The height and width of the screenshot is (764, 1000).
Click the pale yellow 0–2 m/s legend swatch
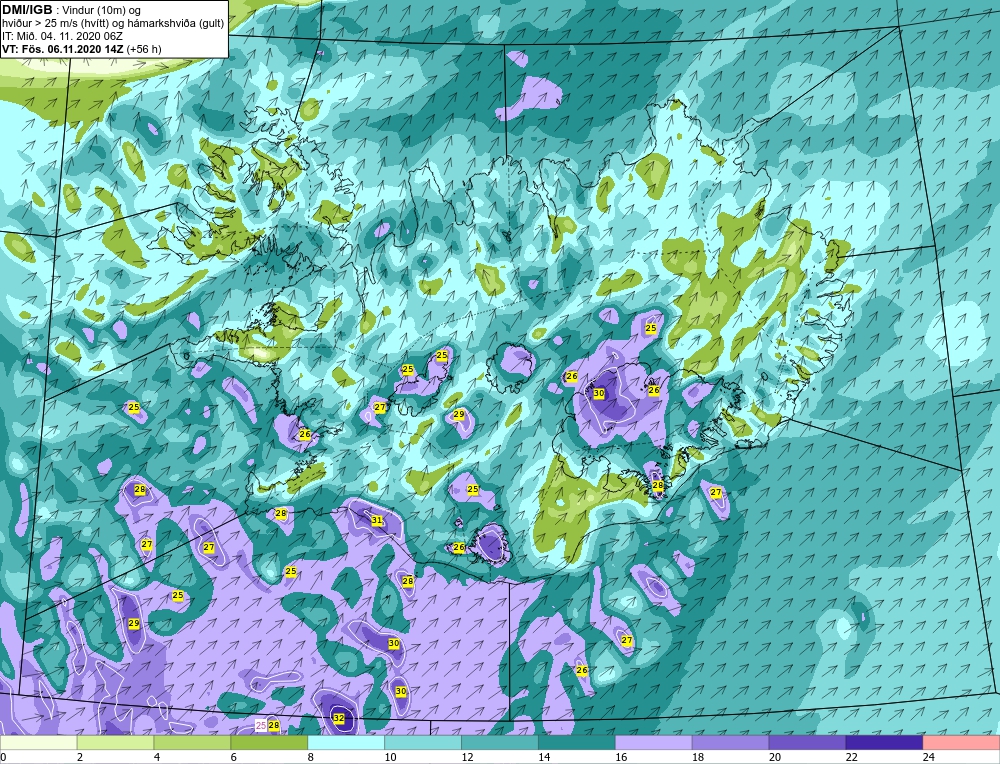(x=38, y=743)
